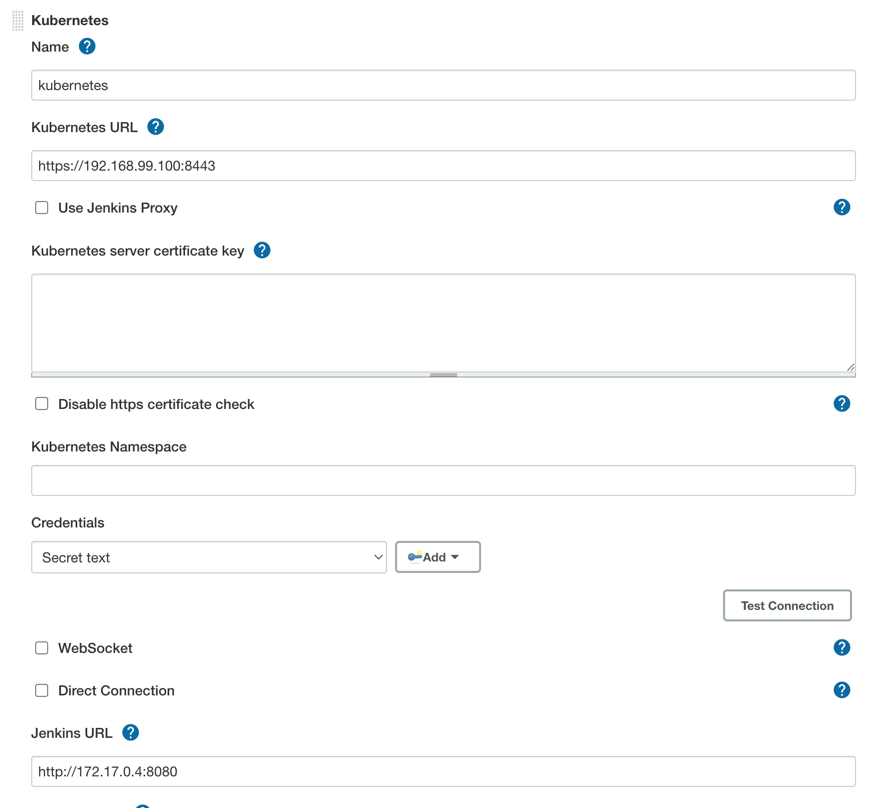Select the Jenkins URL text field
Image resolution: width=884 pixels, height=808 pixels.
443,771
